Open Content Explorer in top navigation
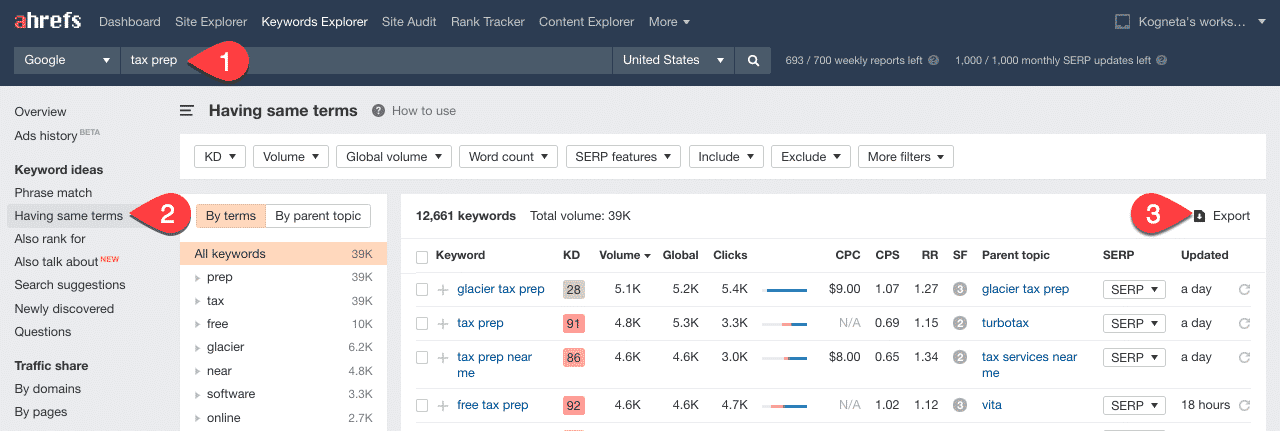This screenshot has width=1280, height=431. 586,21
